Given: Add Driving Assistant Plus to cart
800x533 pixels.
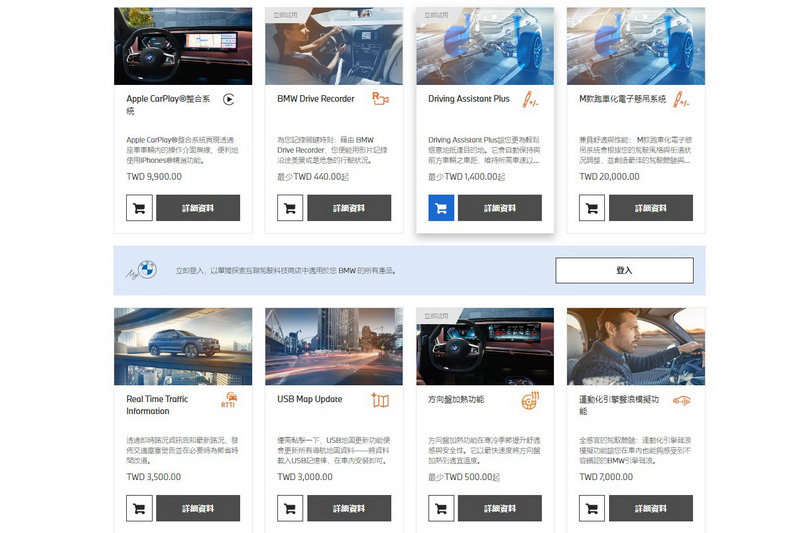Looking at the screenshot, I should [441, 208].
